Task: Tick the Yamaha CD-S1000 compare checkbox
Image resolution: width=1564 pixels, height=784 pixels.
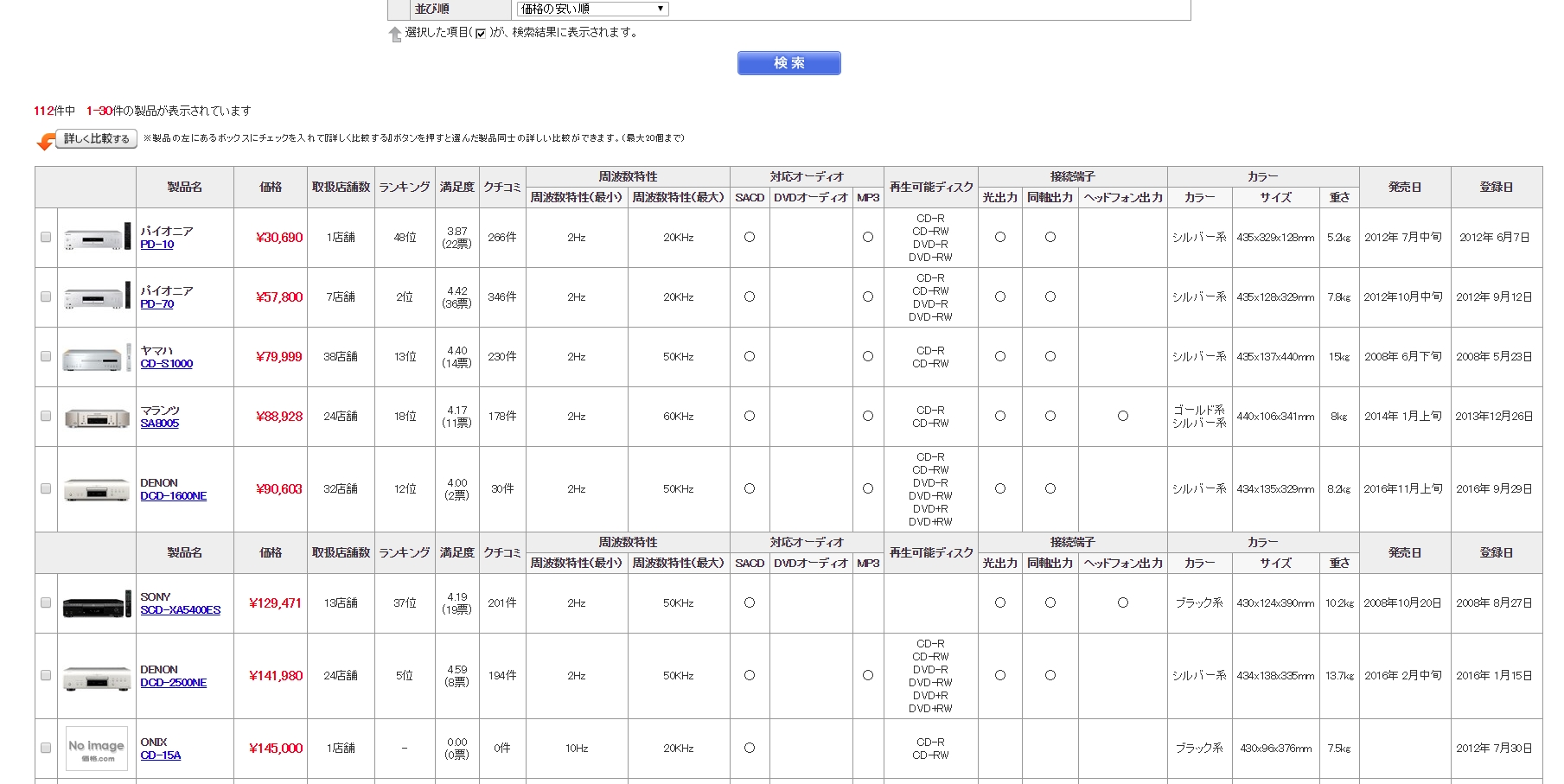Action: pyautogui.click(x=46, y=356)
